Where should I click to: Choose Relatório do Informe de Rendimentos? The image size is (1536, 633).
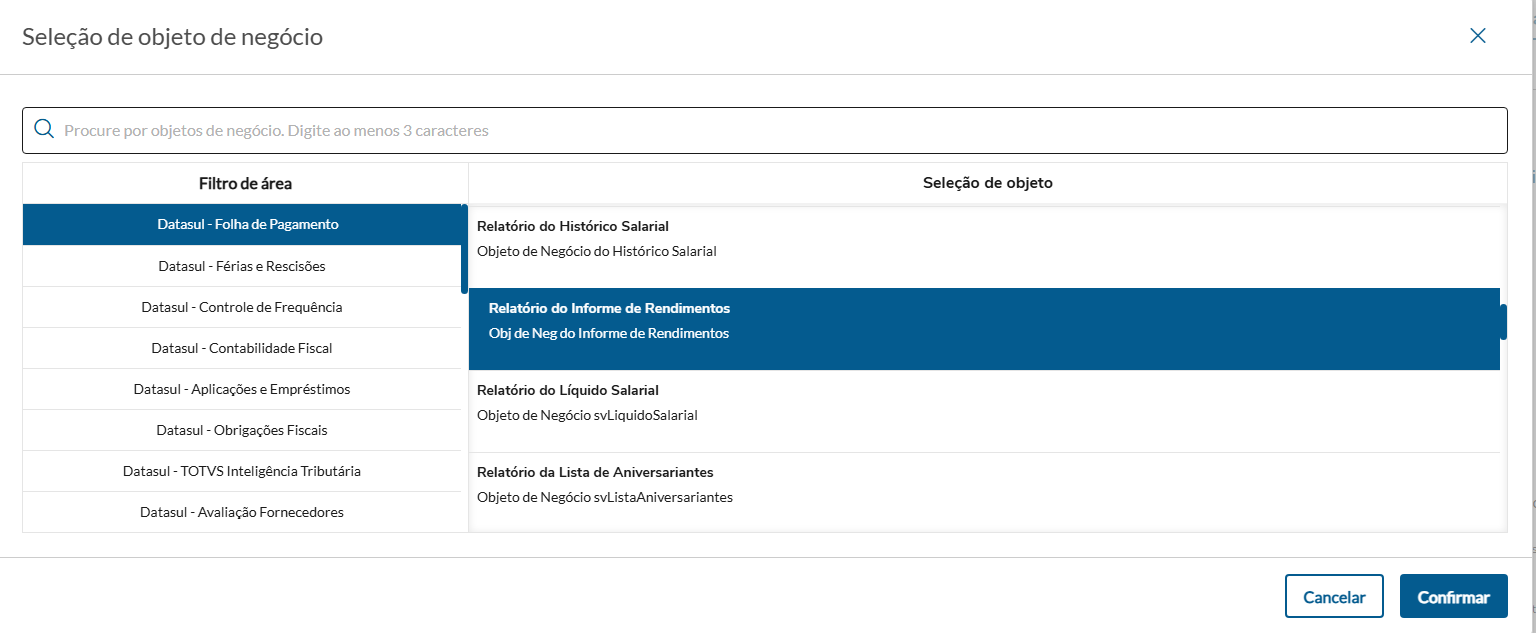[983, 320]
